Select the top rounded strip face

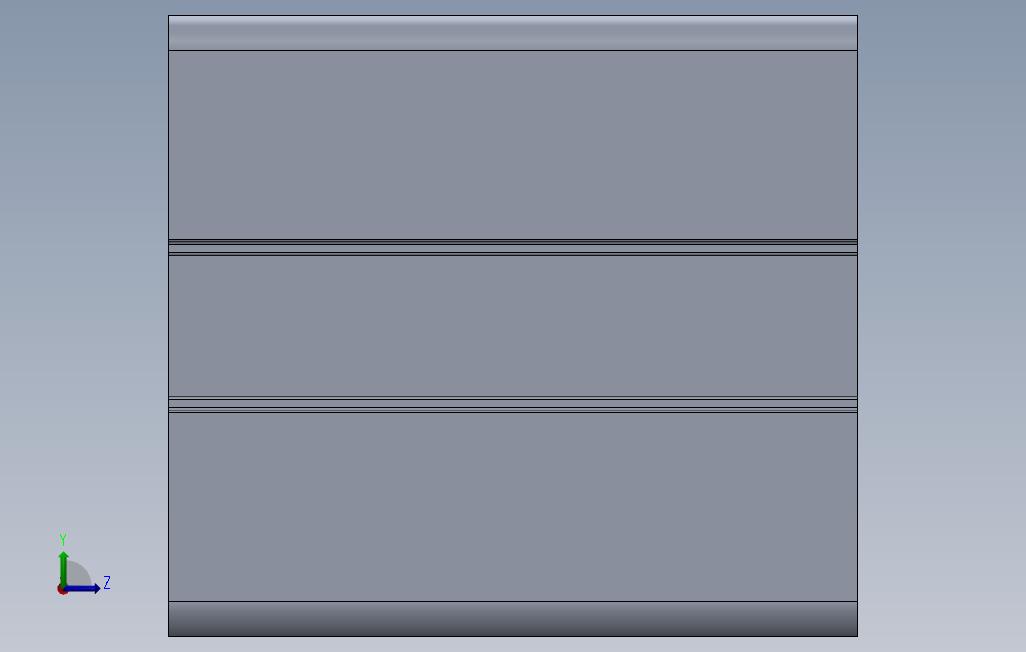(x=513, y=33)
